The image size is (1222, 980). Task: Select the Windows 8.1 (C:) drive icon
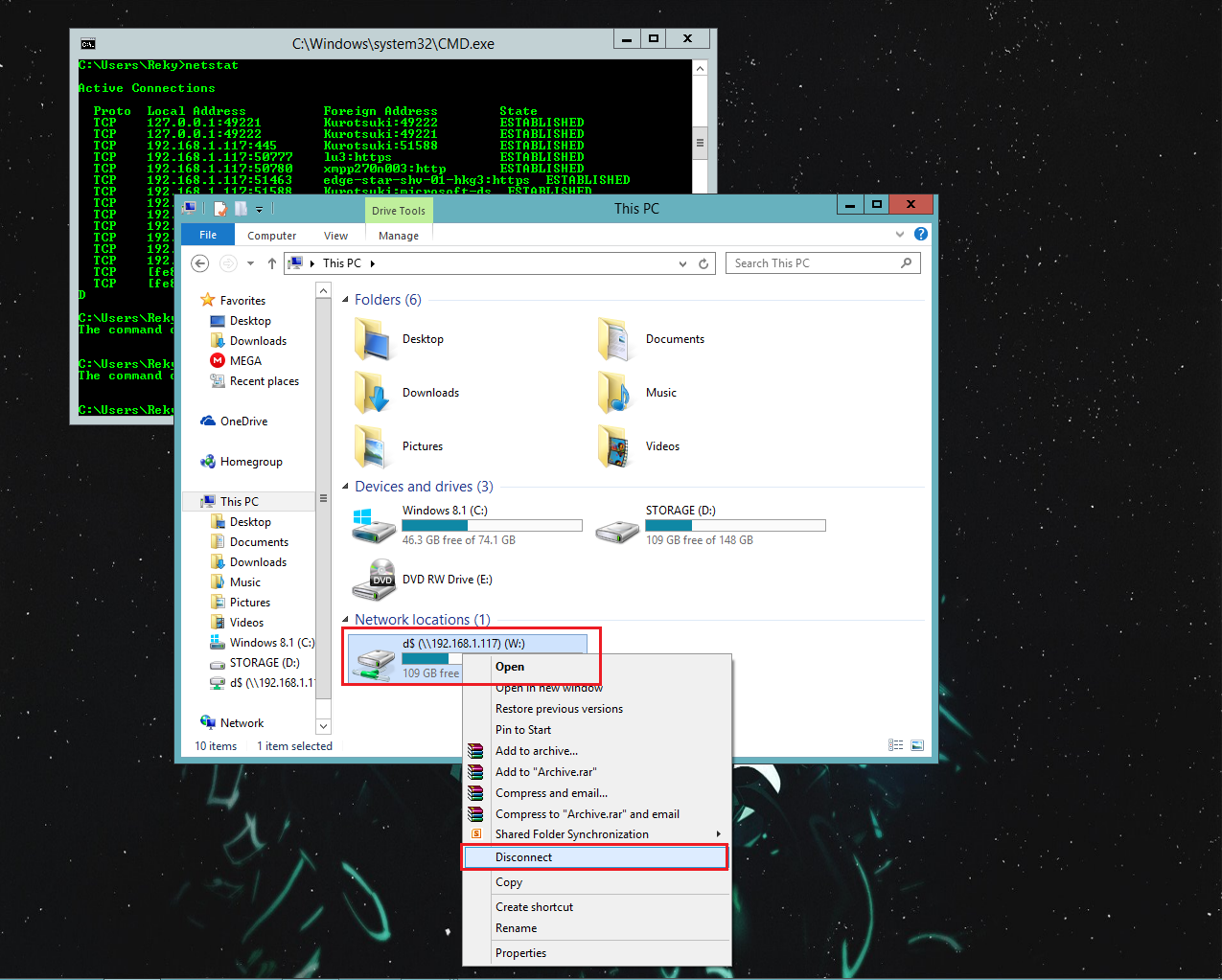[x=373, y=526]
